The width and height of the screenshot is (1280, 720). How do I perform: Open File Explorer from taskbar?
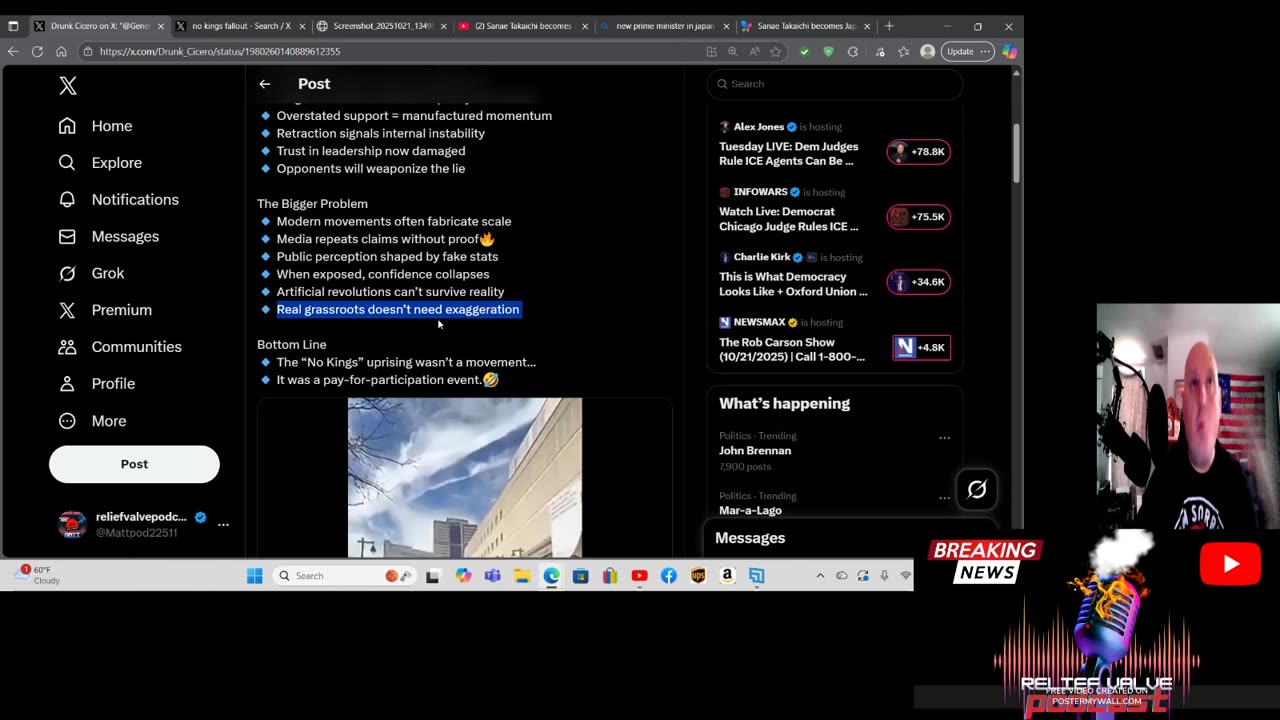coord(522,575)
